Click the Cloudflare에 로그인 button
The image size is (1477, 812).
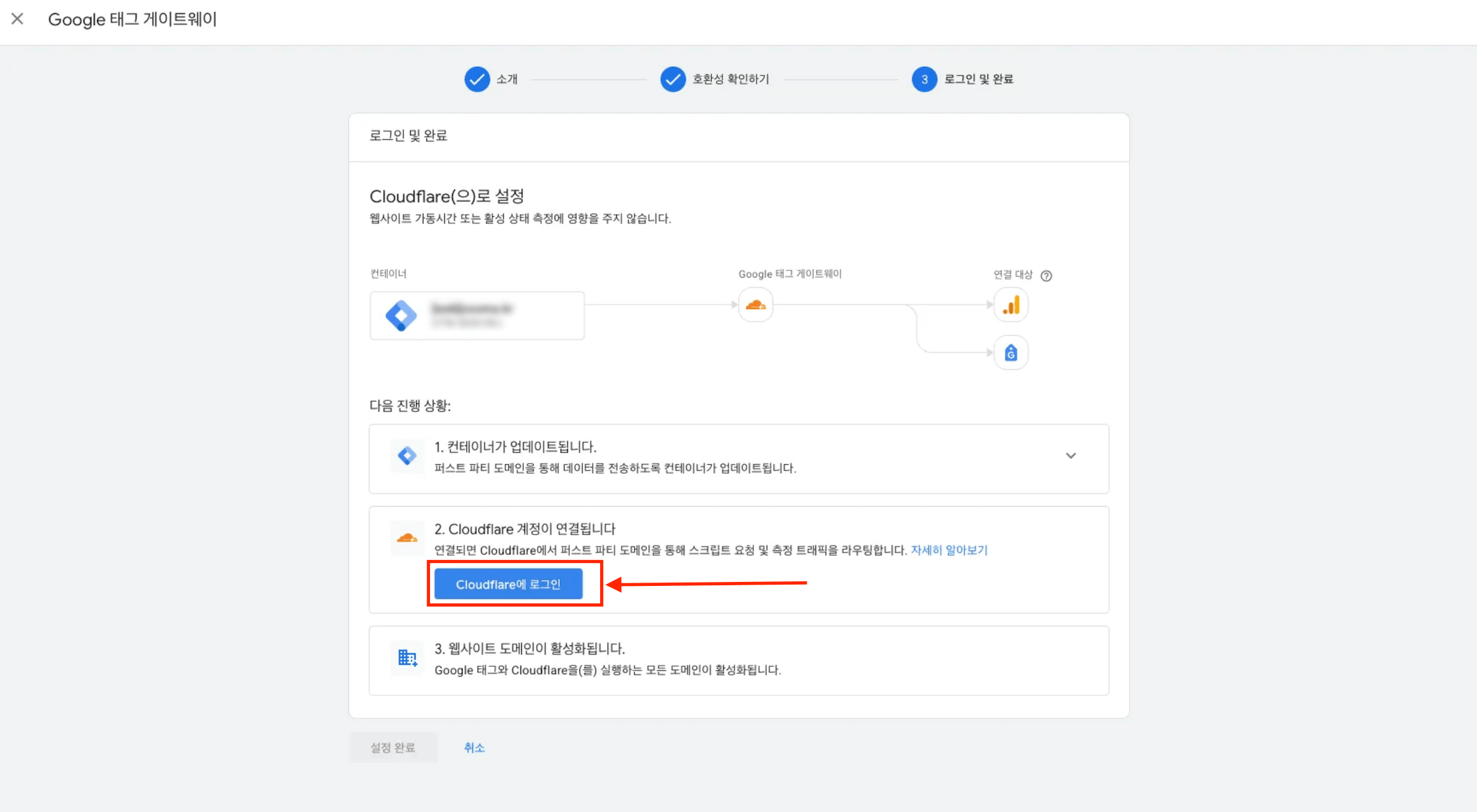(508, 584)
